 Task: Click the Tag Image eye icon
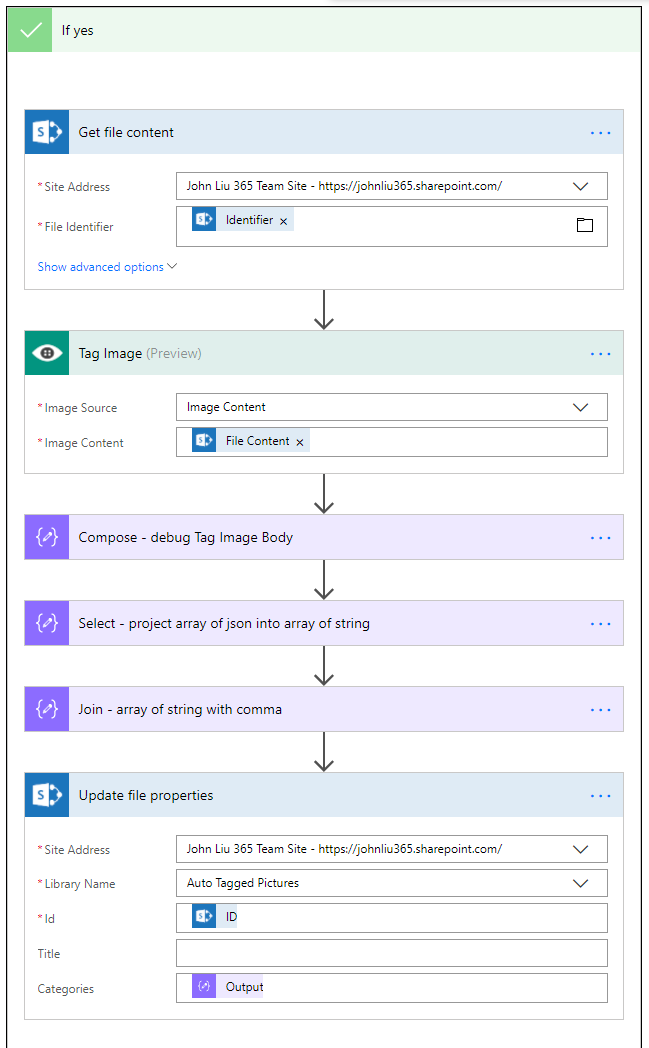[47, 353]
